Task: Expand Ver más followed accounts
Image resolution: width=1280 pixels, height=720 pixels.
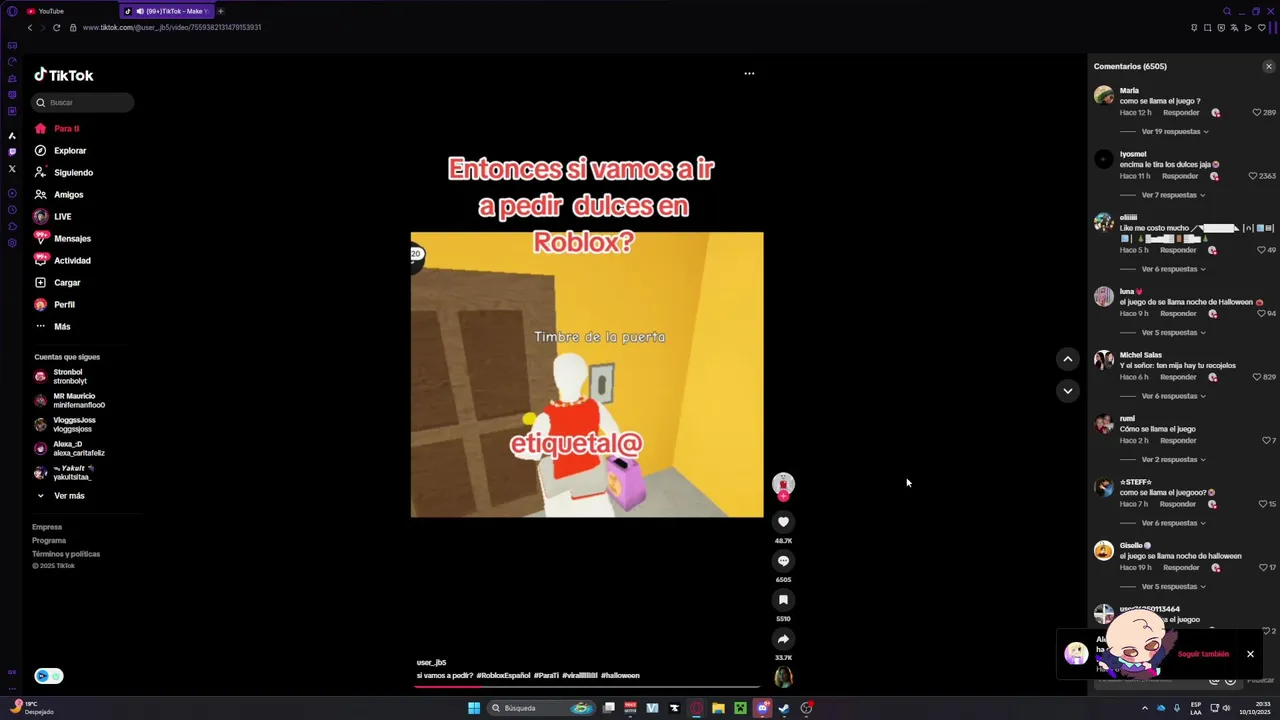Action: (61, 496)
